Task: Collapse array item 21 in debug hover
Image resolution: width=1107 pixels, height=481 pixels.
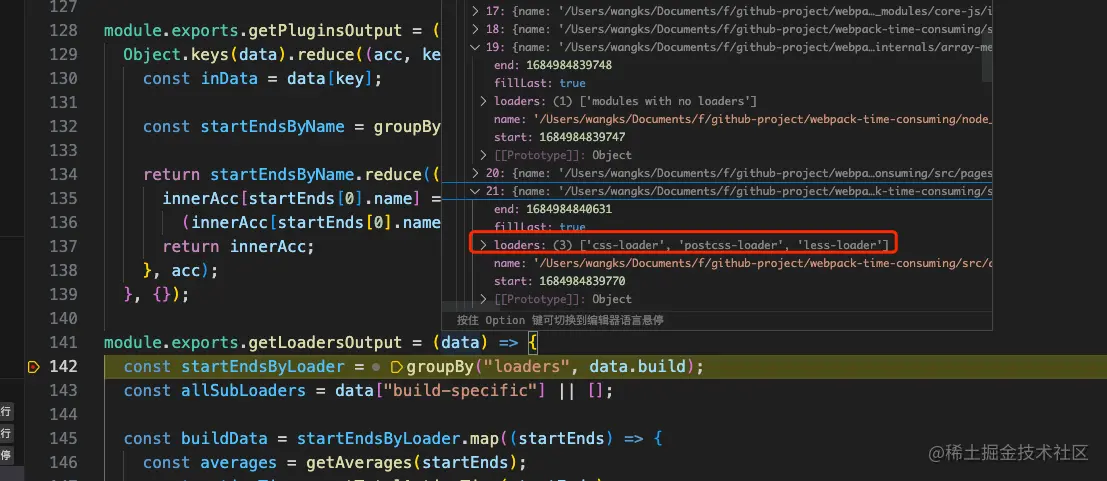Action: (475, 191)
